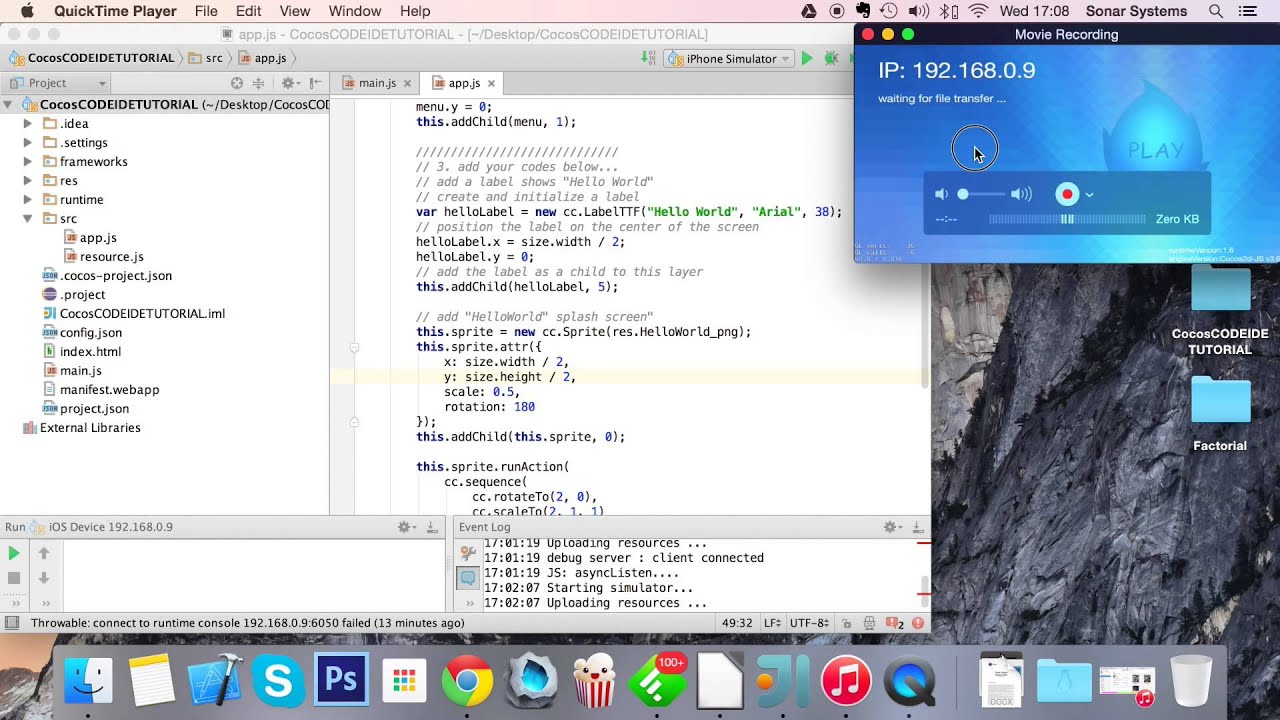Open Run panel gear options
Viewport: 1280px width, 720px height.
click(406, 527)
